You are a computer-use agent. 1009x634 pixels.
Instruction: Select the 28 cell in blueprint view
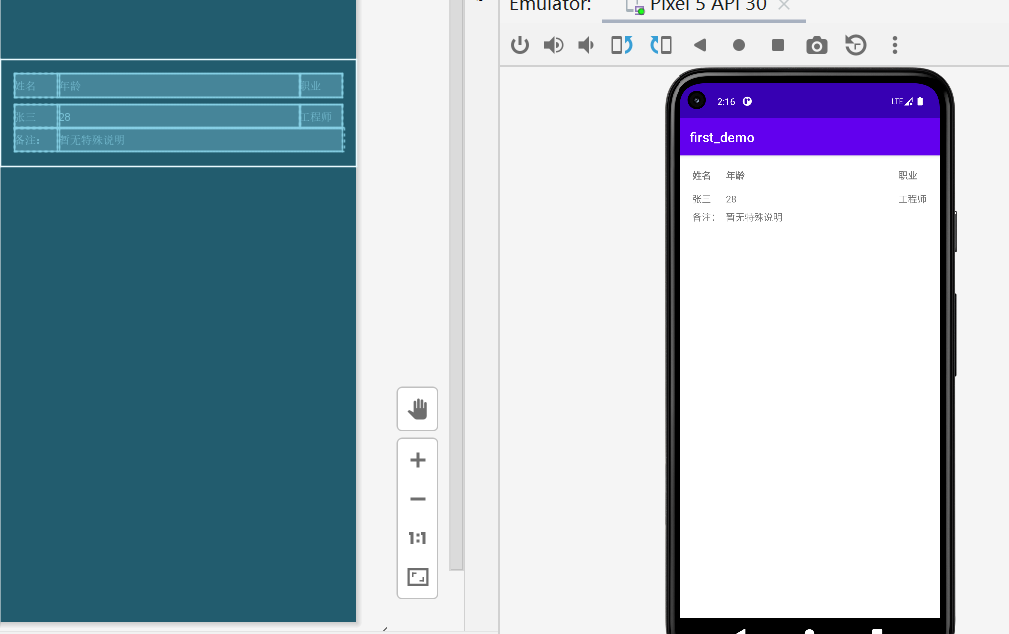tap(179, 117)
